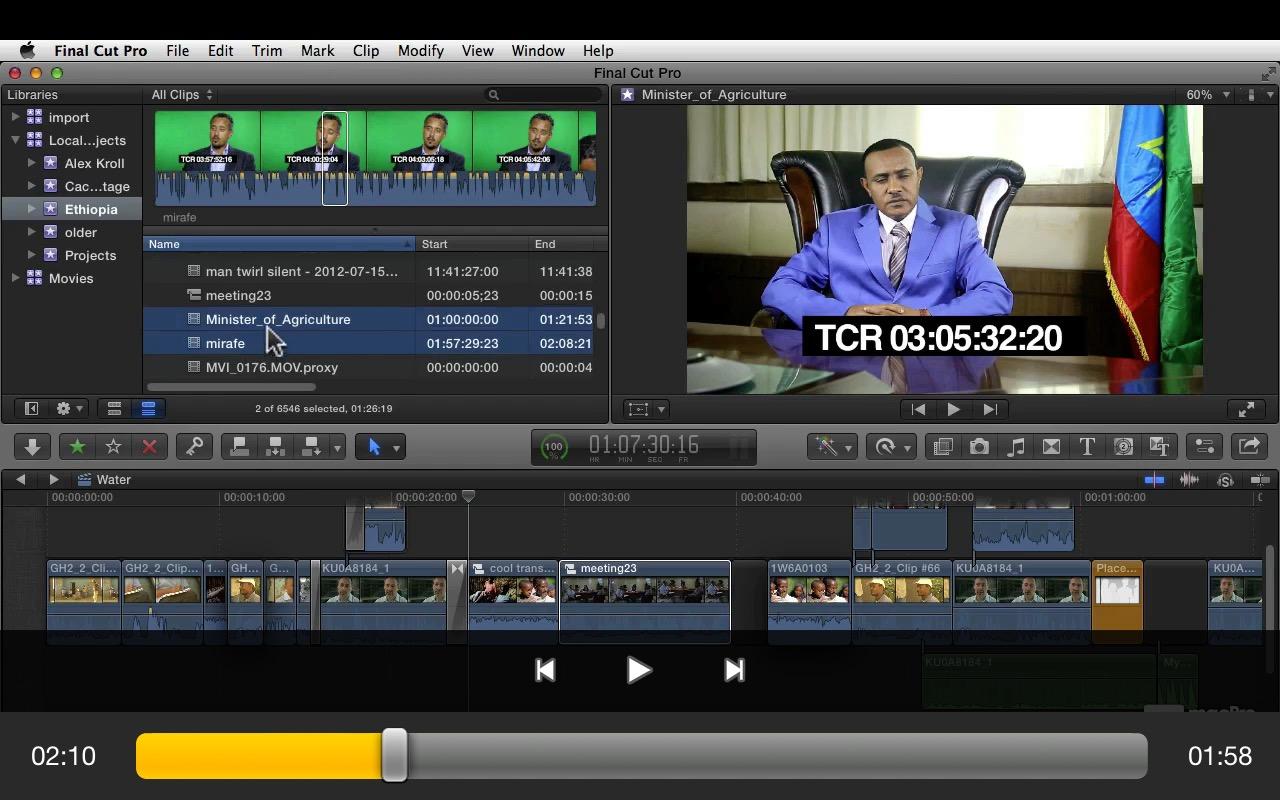
Task: Click the timeline playhead marker on the ruler
Action: 468,497
